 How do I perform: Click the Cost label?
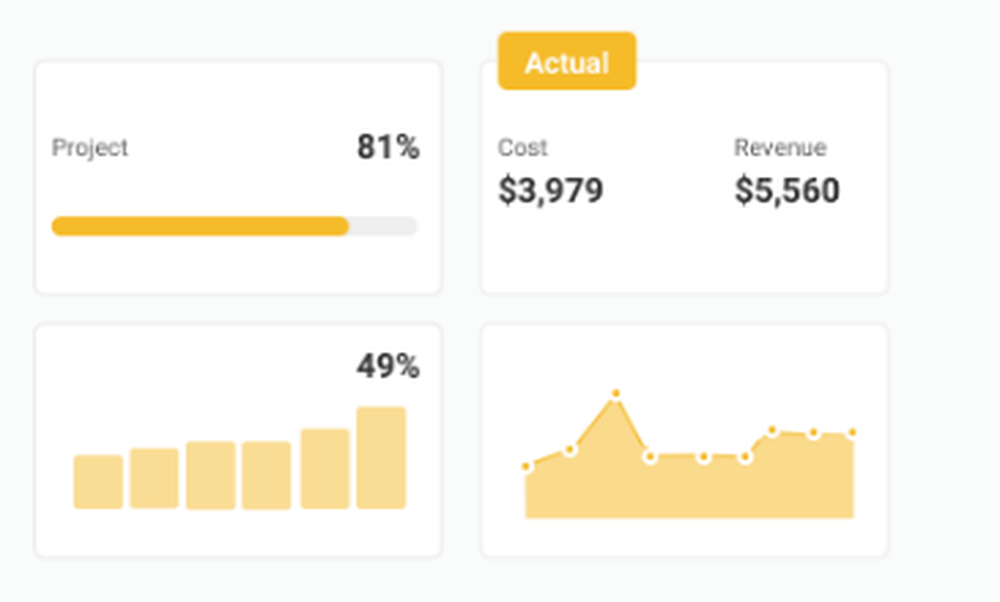pyautogui.click(x=522, y=147)
